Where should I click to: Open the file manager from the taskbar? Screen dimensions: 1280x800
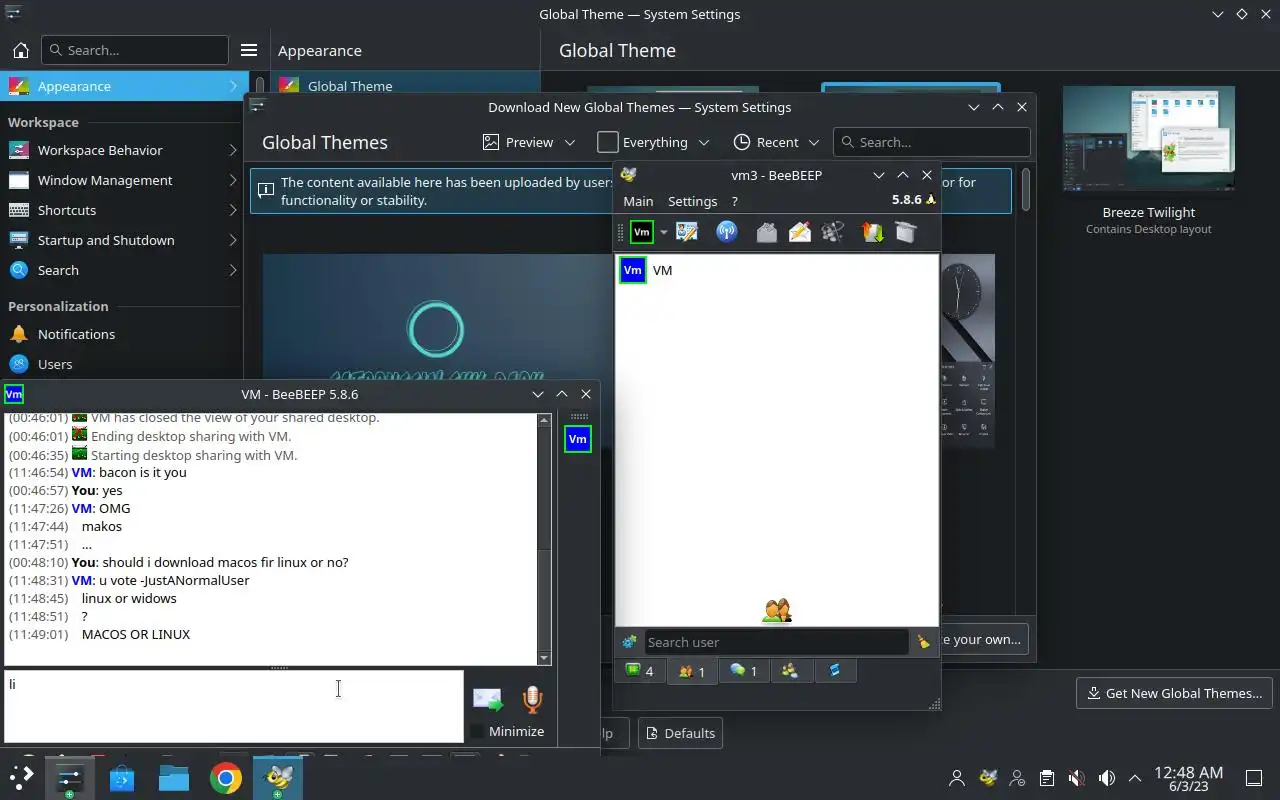tap(173, 777)
